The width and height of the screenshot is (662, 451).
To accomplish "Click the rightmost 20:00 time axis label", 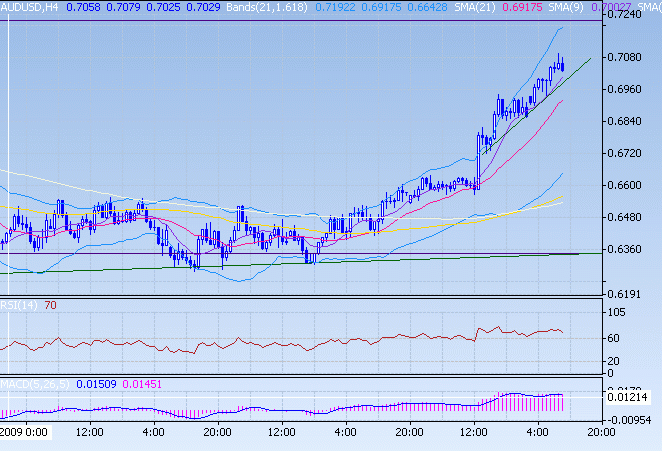I will 599,433.
